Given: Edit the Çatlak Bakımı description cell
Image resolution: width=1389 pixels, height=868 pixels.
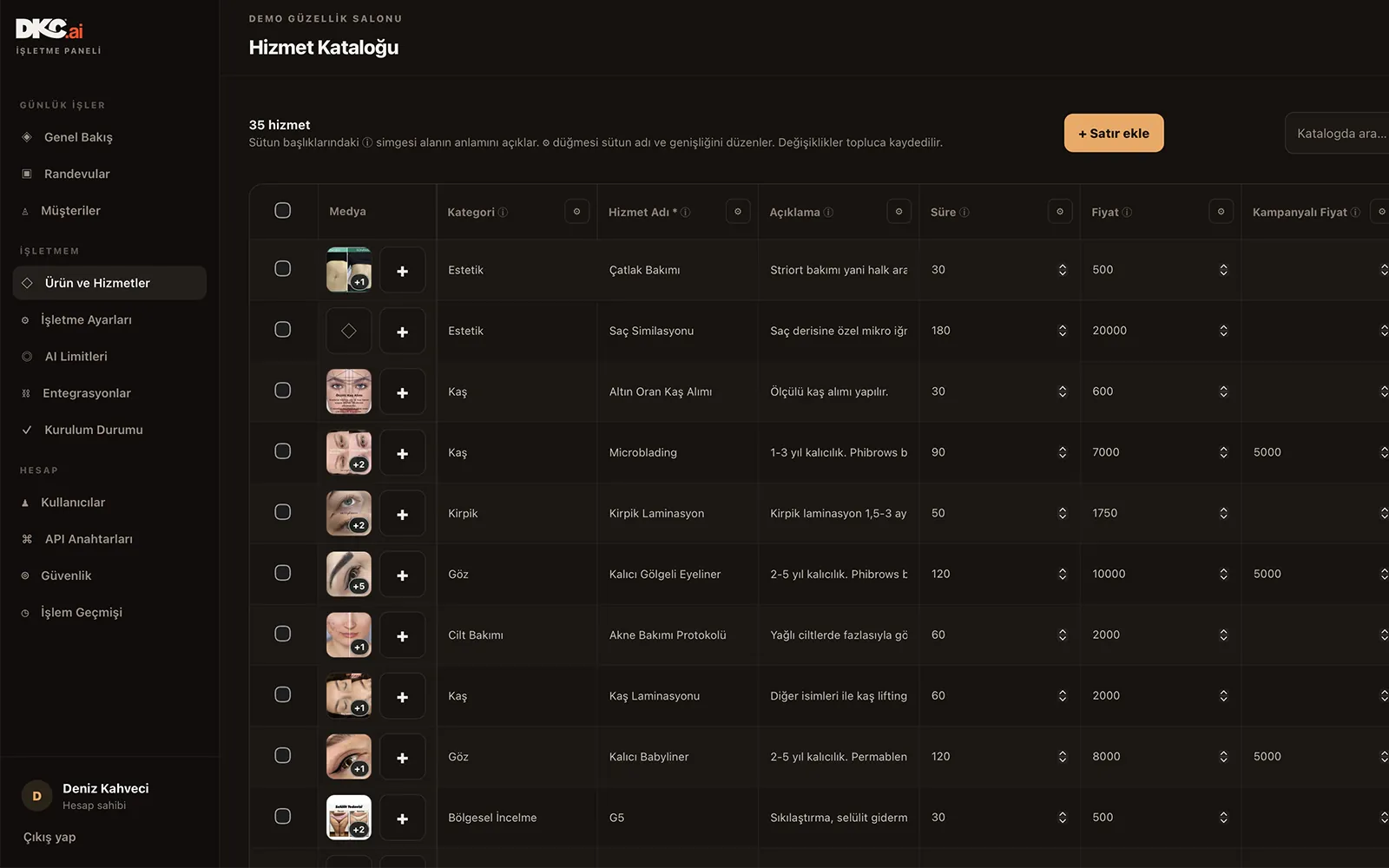Looking at the screenshot, I should click(x=839, y=270).
